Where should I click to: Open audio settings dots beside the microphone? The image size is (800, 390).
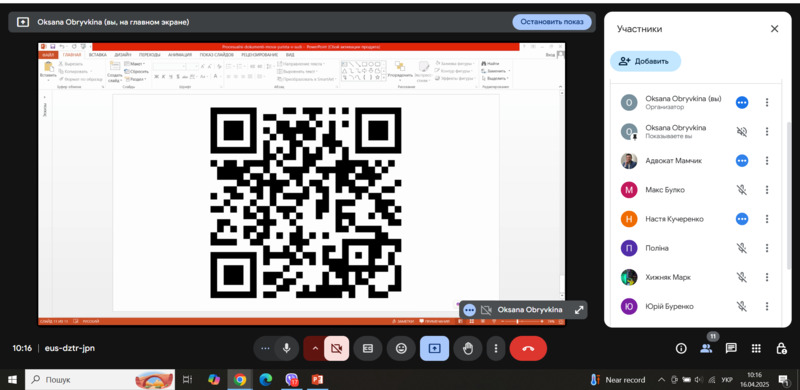pos(264,349)
